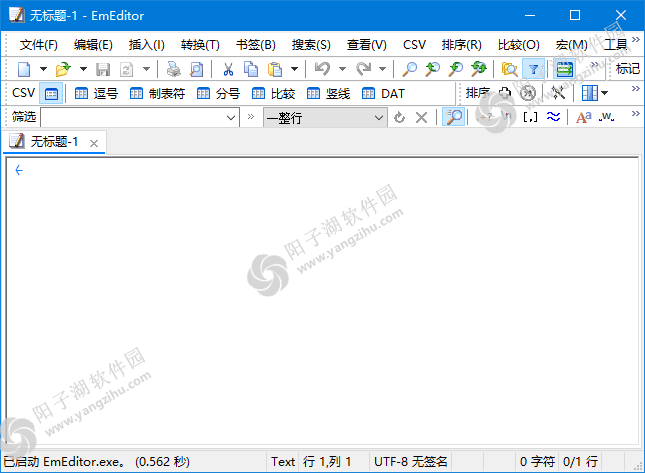Select DAT separated mode
This screenshot has width=645, height=473.
pyautogui.click(x=383, y=94)
